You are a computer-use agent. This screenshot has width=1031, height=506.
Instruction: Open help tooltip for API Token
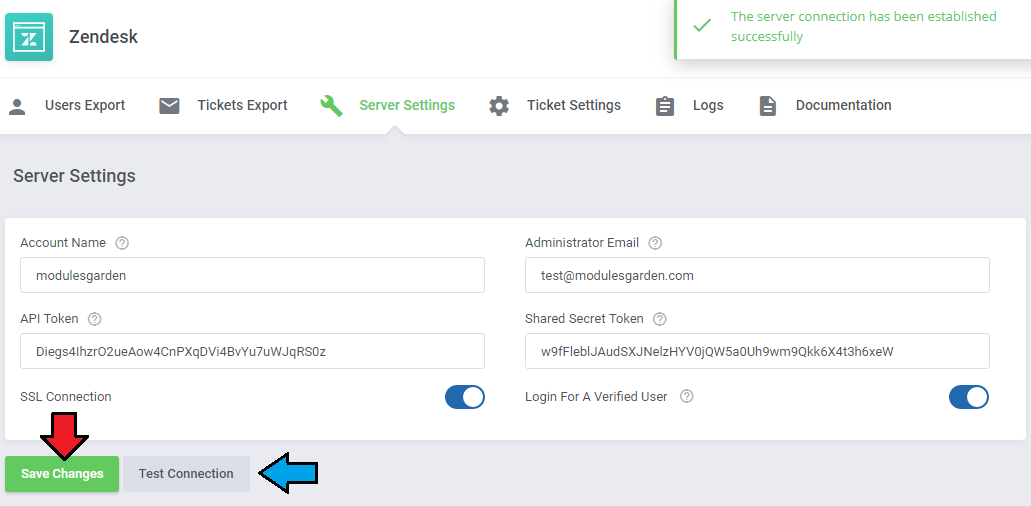95,319
